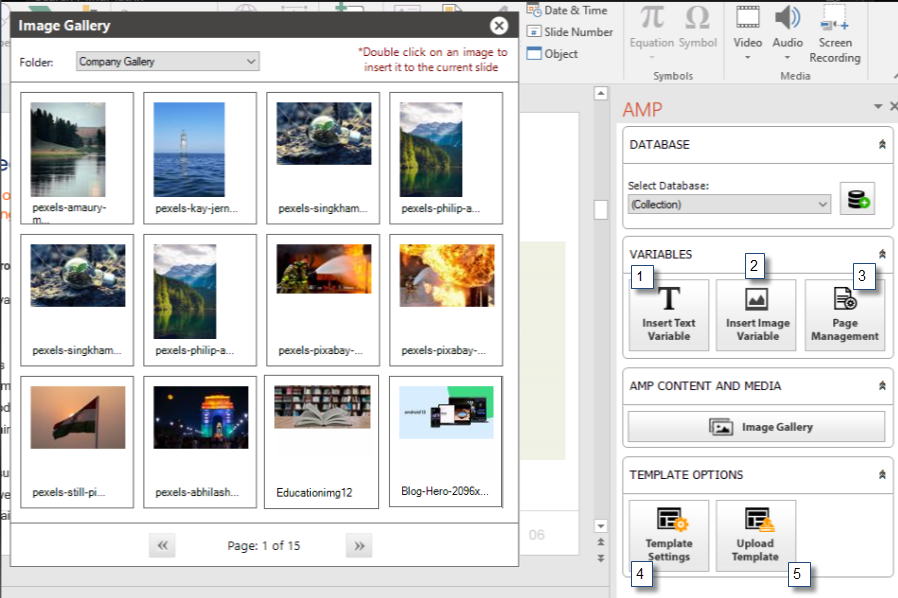Select fire explosion pexels-pixabay thumbnail
Viewport: 898px width, 598px height.
click(x=446, y=300)
